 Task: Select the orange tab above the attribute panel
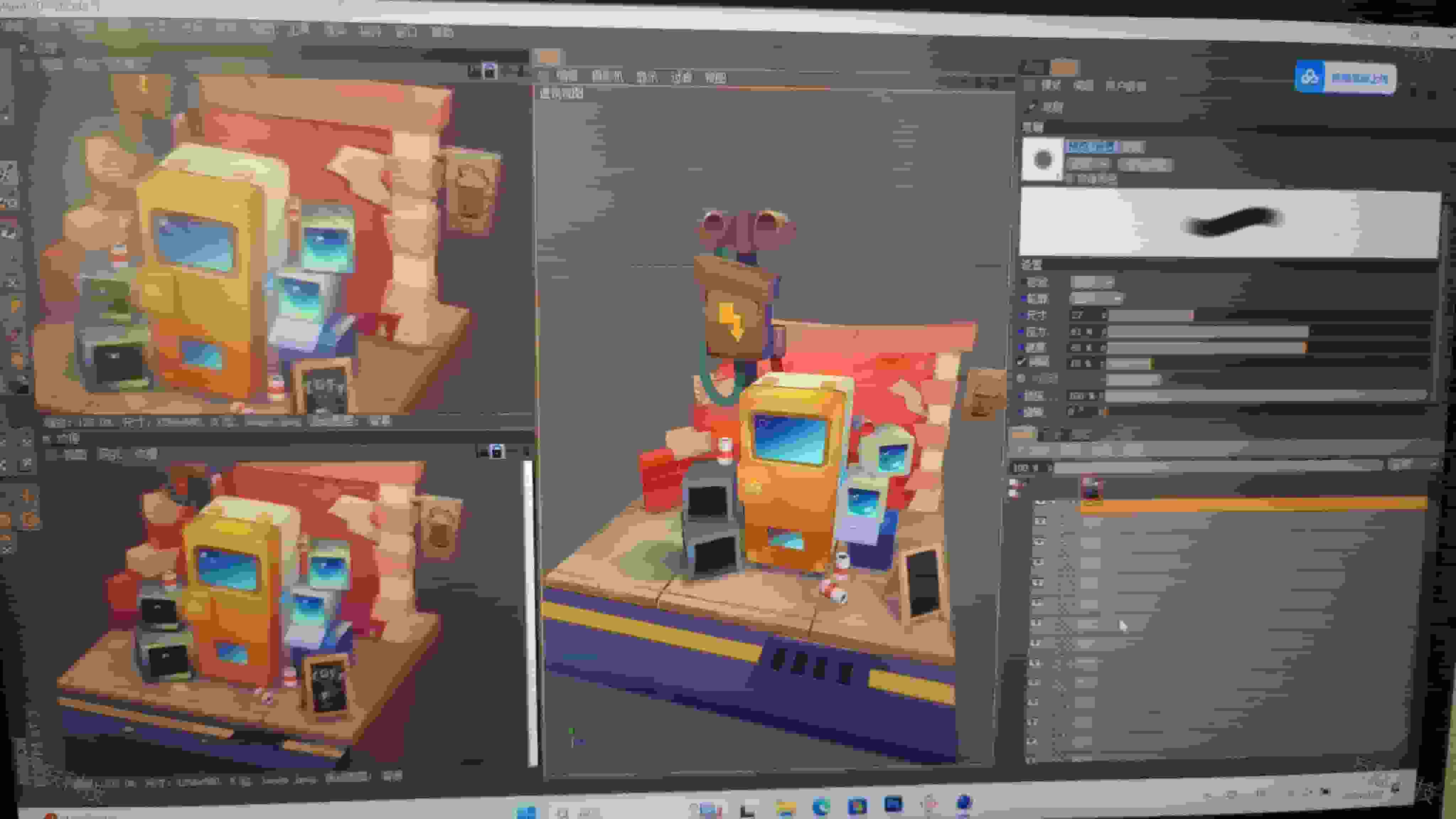coord(1064,68)
